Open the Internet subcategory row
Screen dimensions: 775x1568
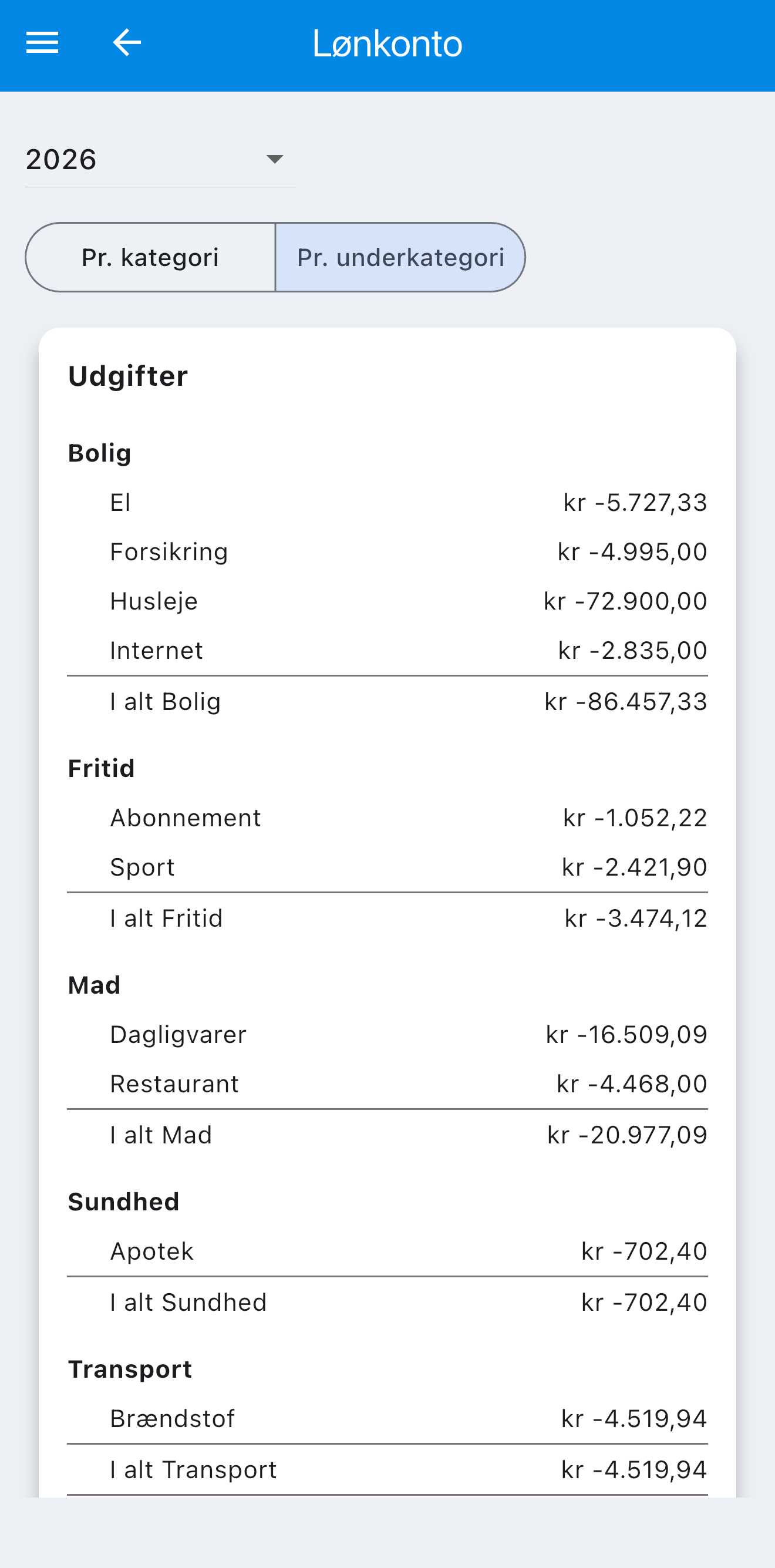tap(387, 651)
